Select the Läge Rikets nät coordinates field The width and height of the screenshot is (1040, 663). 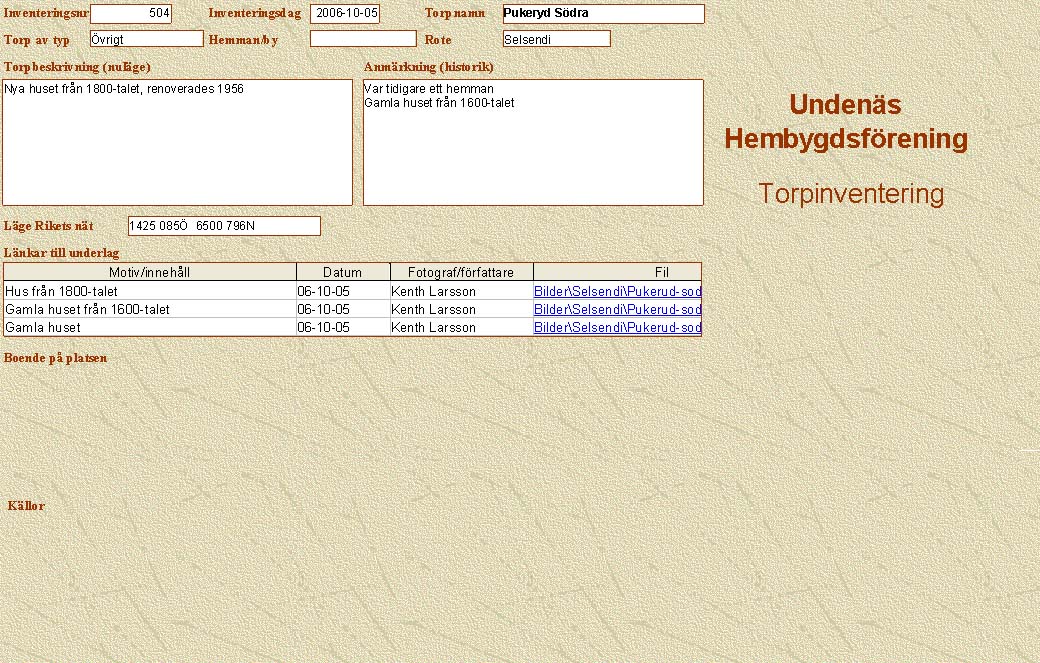(x=224, y=226)
